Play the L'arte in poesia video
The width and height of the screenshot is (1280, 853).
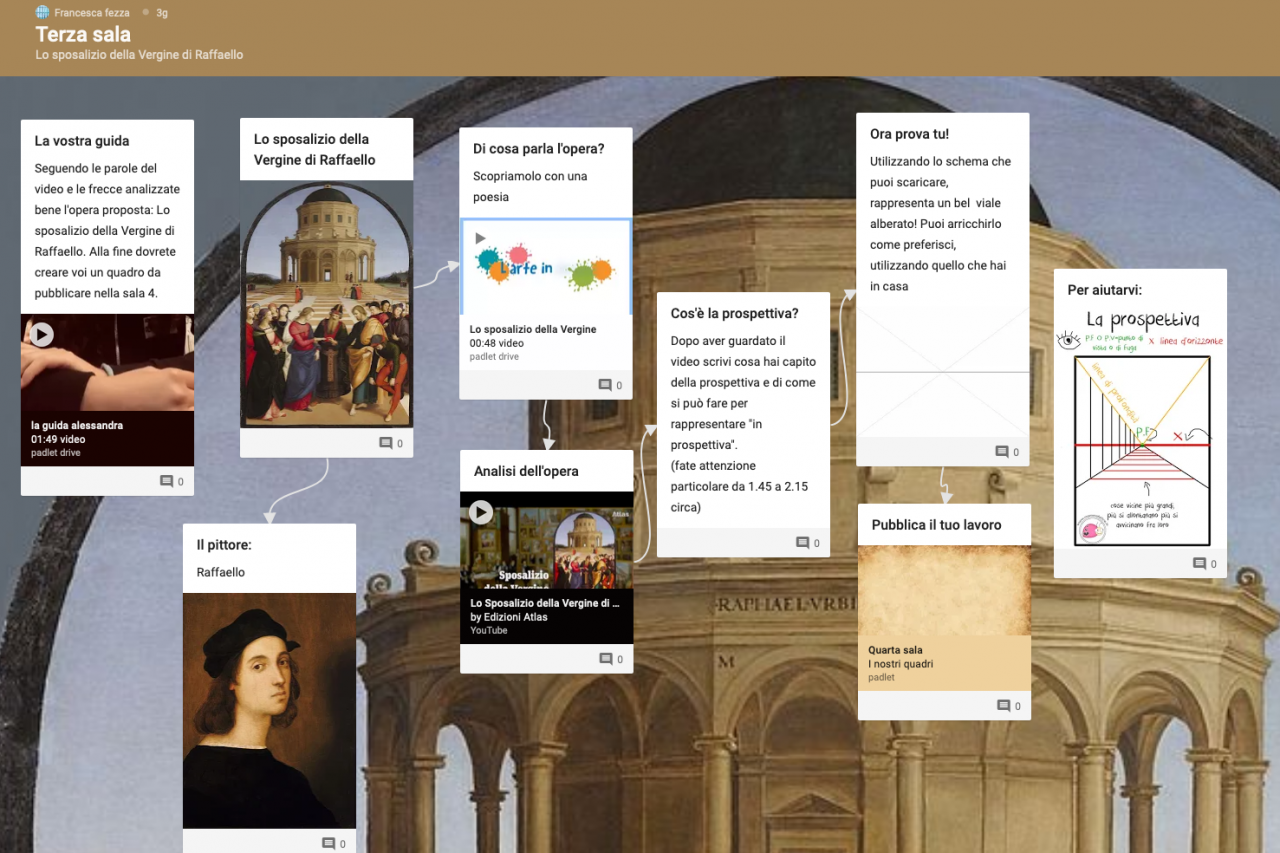point(480,238)
